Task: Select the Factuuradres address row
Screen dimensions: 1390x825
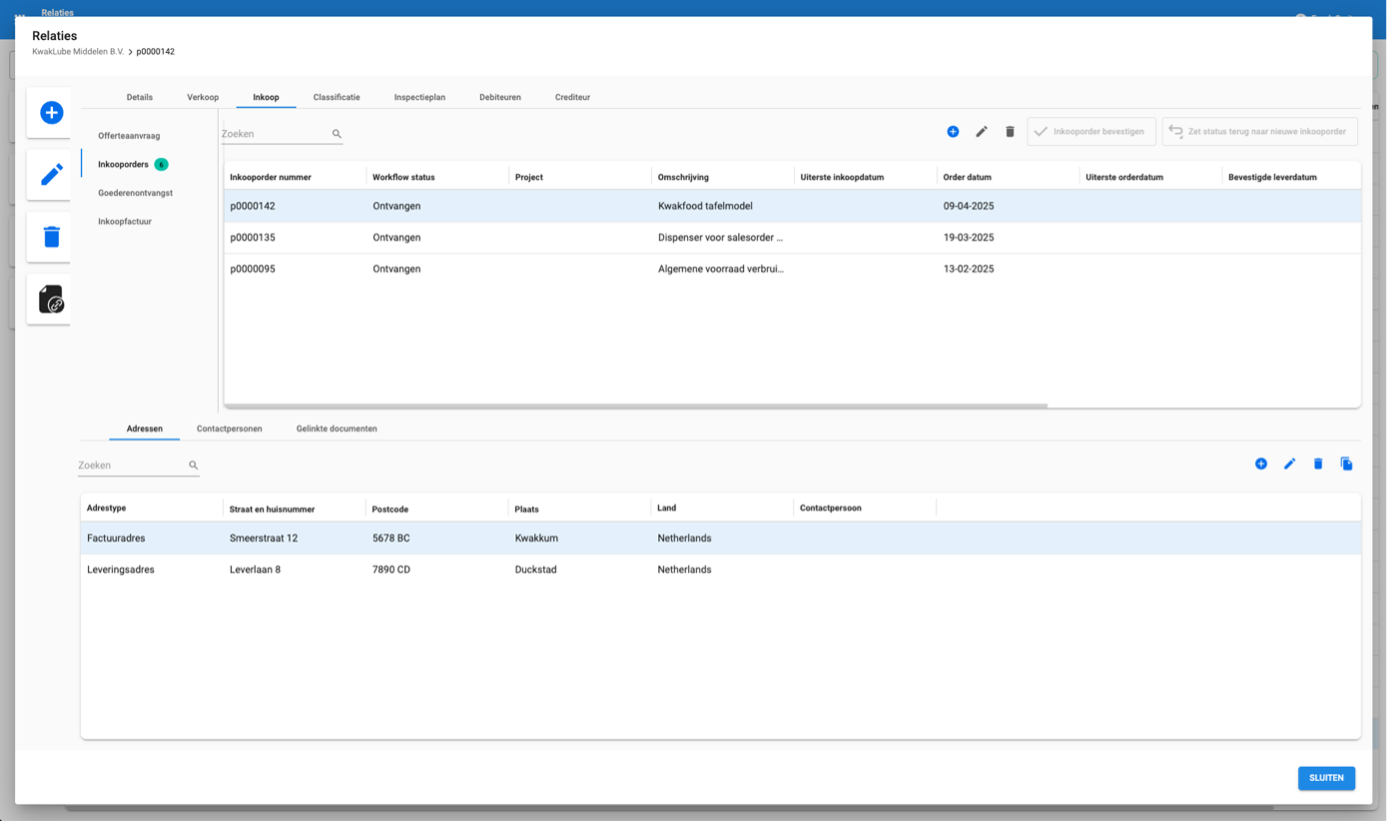Action: pos(720,538)
